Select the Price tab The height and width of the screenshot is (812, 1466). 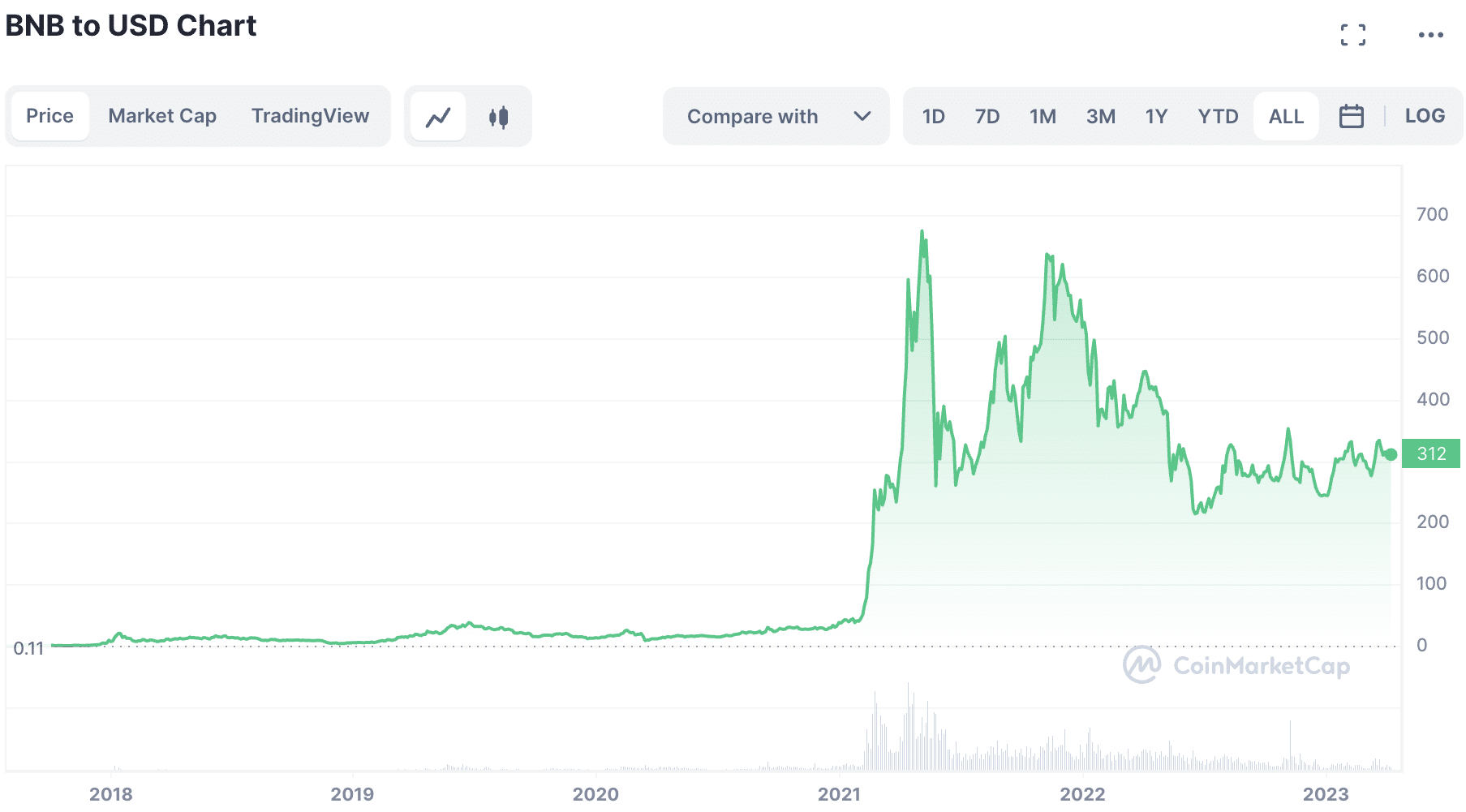50,116
